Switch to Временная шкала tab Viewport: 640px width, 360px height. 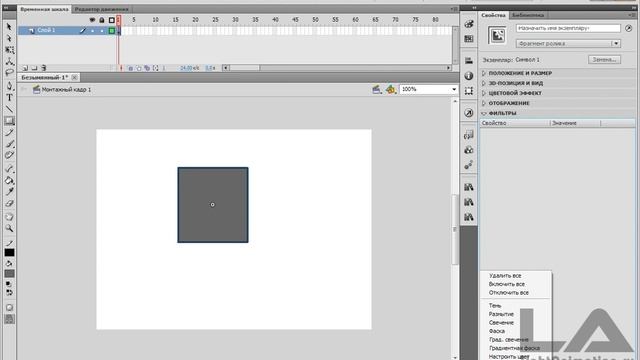(x=44, y=9)
